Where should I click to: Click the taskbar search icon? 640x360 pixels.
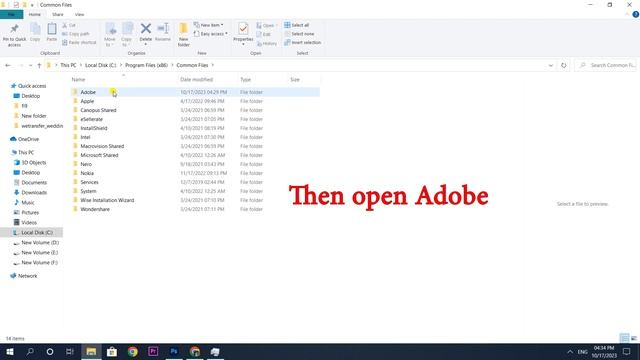30,351
